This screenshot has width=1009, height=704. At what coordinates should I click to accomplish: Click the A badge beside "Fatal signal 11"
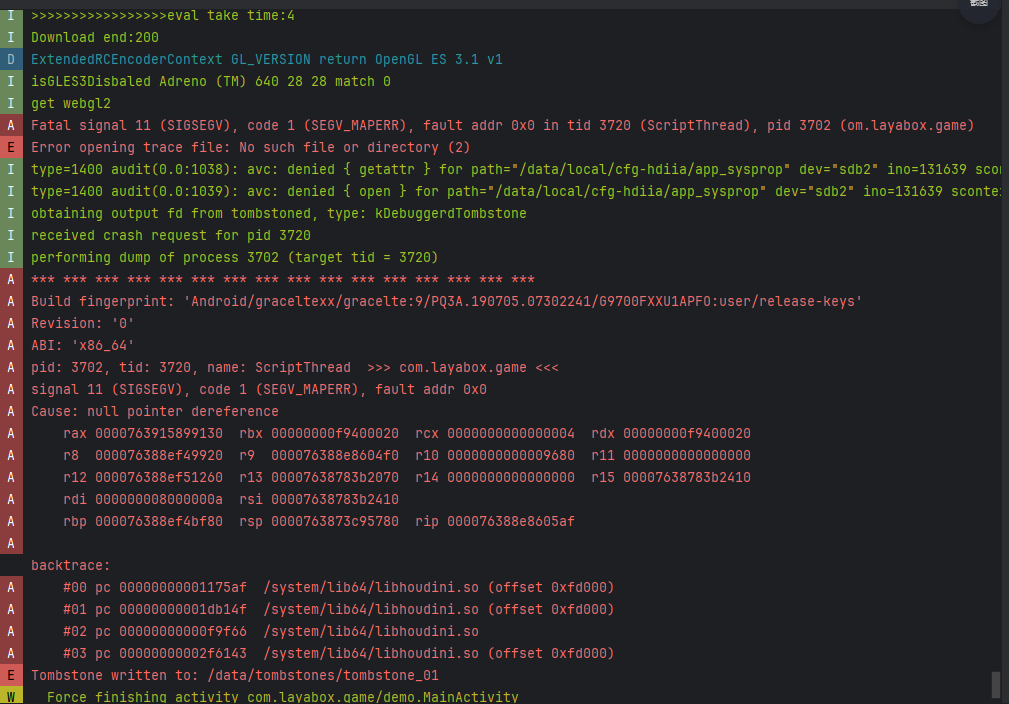click(x=10, y=125)
